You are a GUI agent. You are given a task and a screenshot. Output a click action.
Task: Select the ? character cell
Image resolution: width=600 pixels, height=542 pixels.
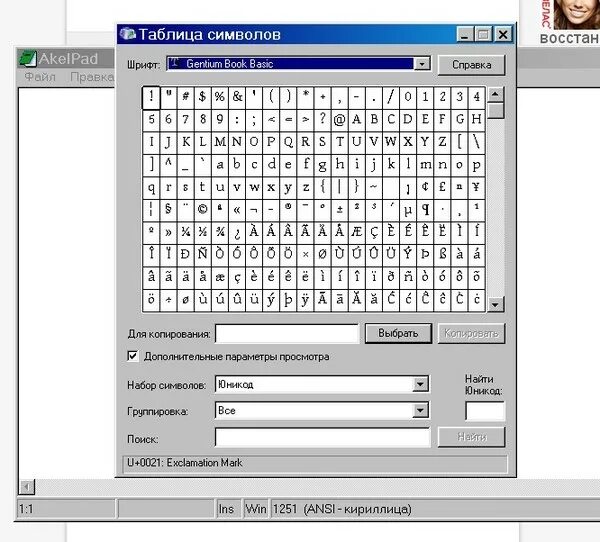(x=322, y=120)
